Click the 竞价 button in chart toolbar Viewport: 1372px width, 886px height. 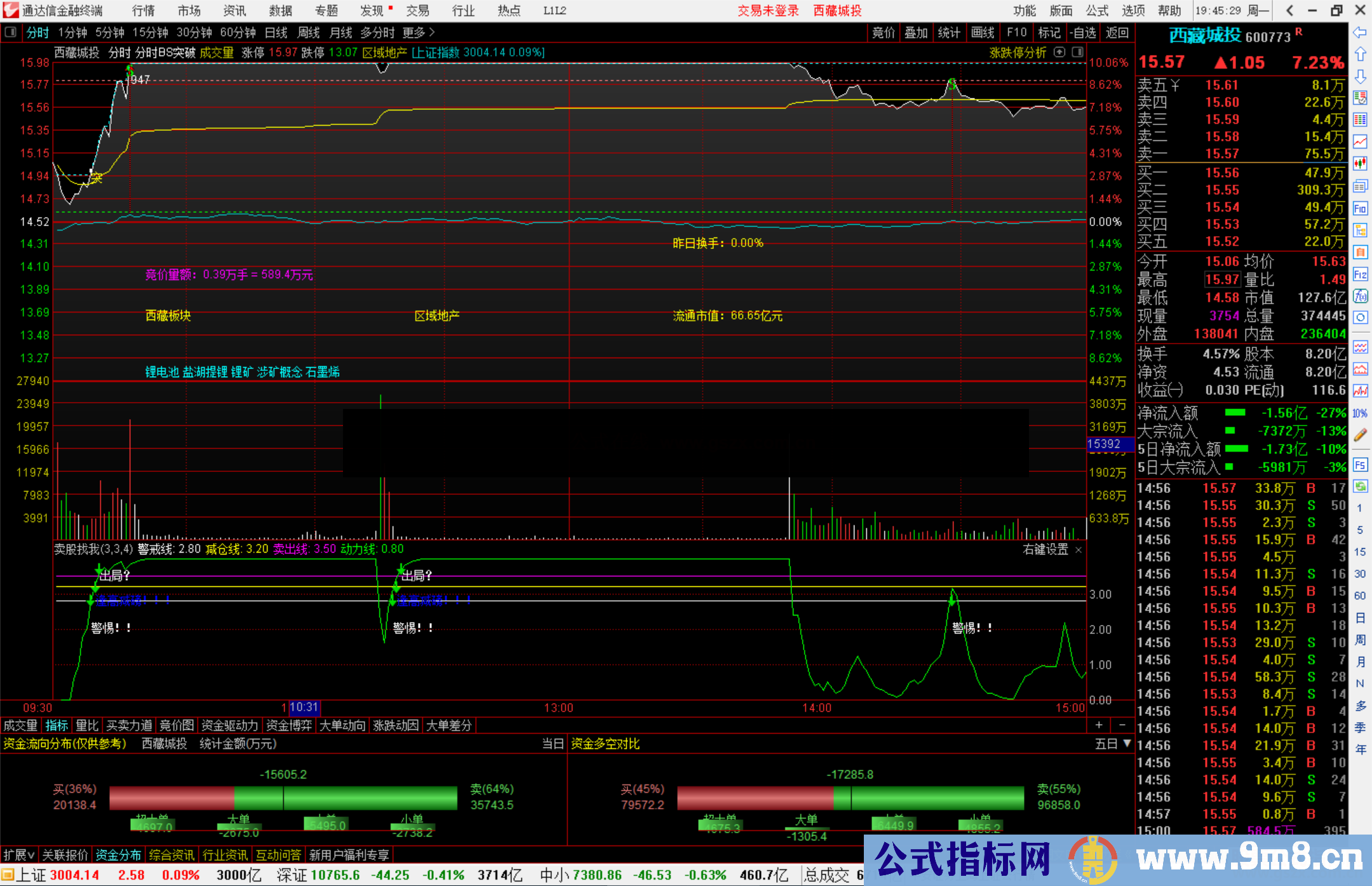coord(883,32)
